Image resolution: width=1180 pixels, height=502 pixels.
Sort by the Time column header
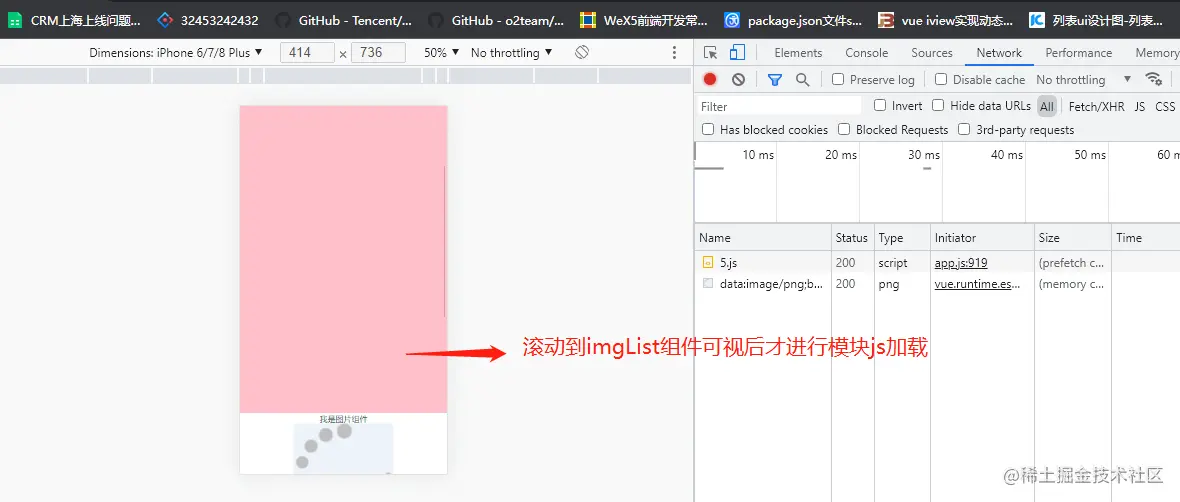(1145, 237)
